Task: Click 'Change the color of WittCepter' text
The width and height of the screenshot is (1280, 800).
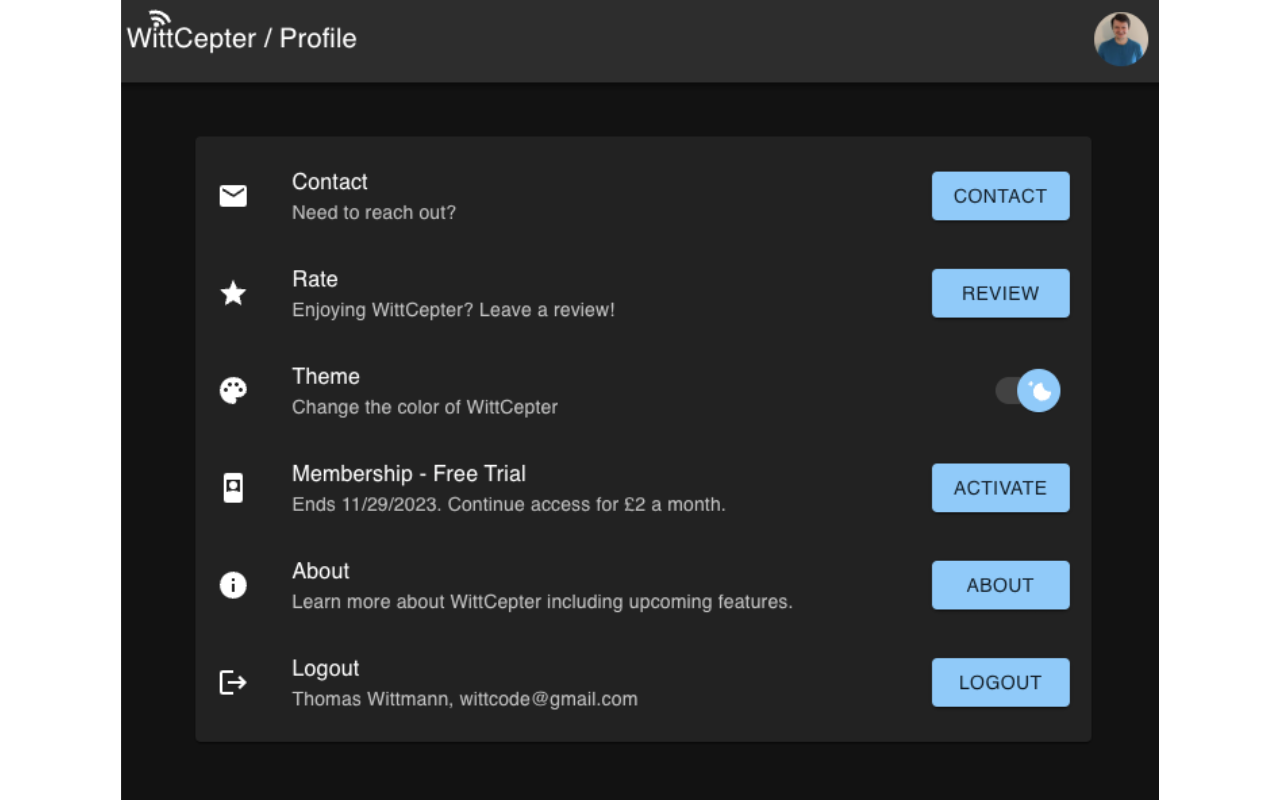Action: (425, 407)
